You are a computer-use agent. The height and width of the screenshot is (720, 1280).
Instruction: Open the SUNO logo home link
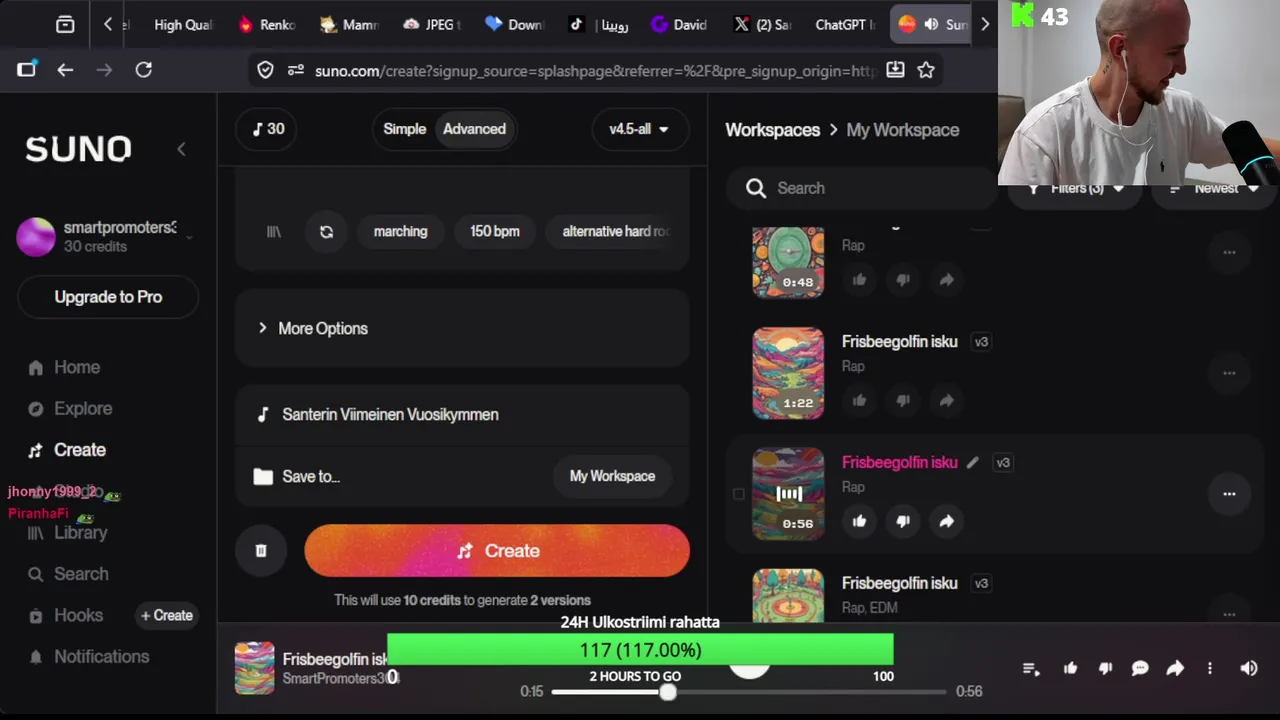click(x=78, y=149)
